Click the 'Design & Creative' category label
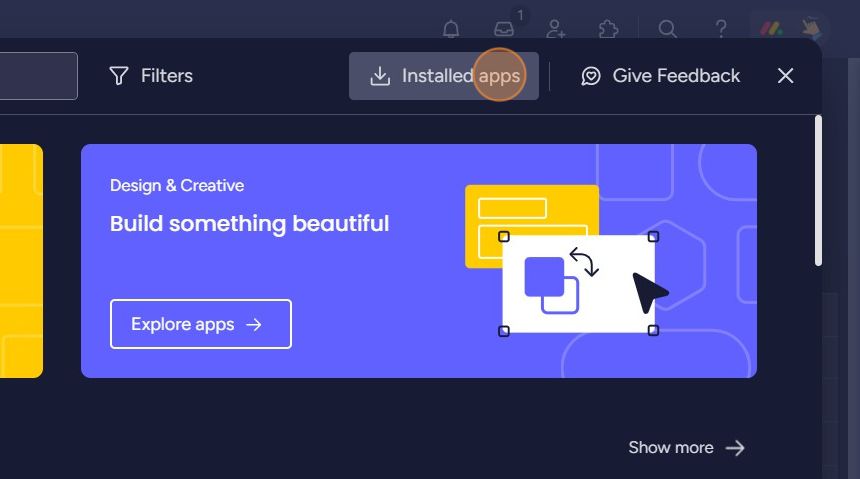Viewport: 860px width, 479px height. coord(177,185)
